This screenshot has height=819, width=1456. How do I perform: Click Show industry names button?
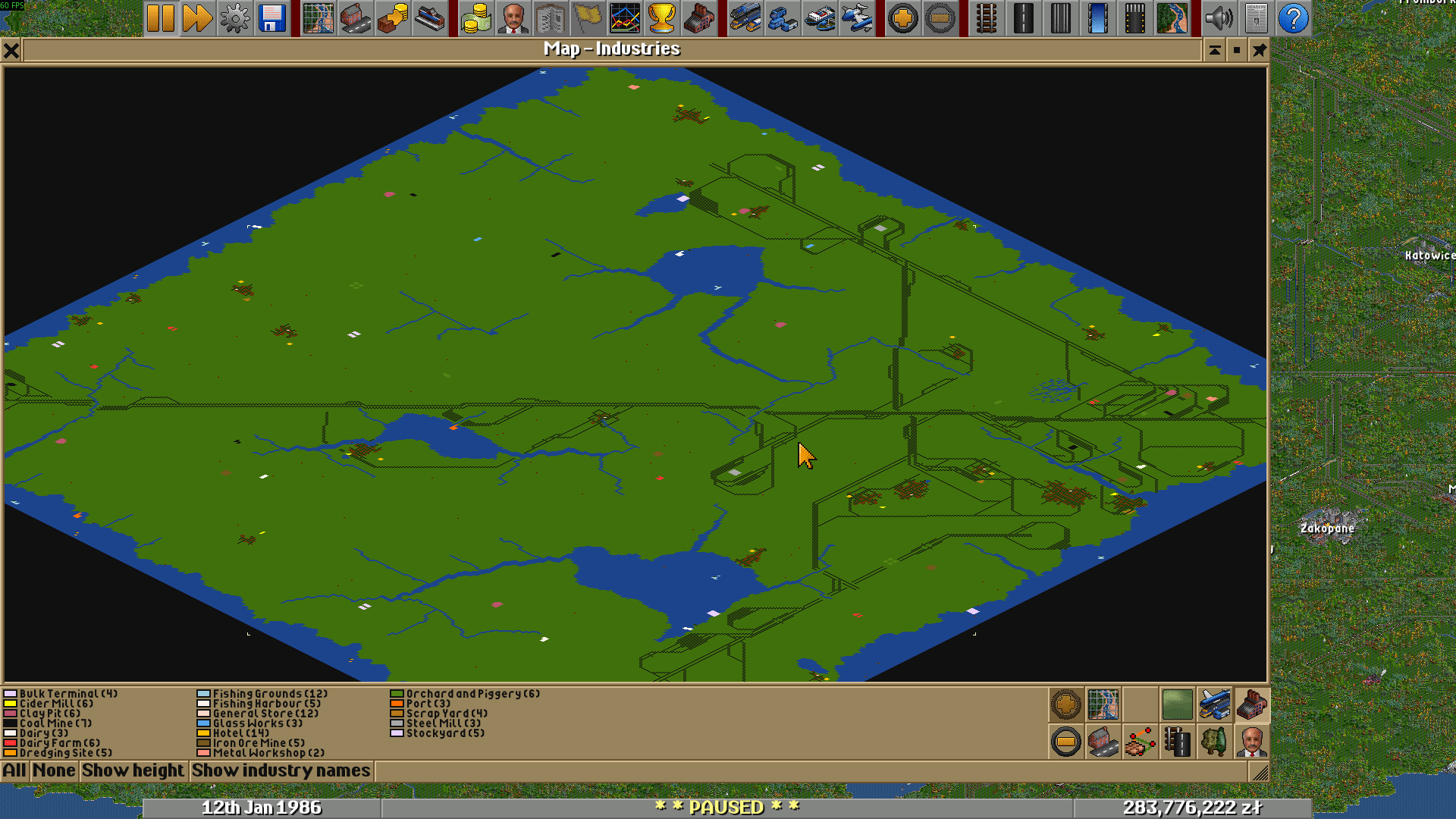[x=281, y=771]
